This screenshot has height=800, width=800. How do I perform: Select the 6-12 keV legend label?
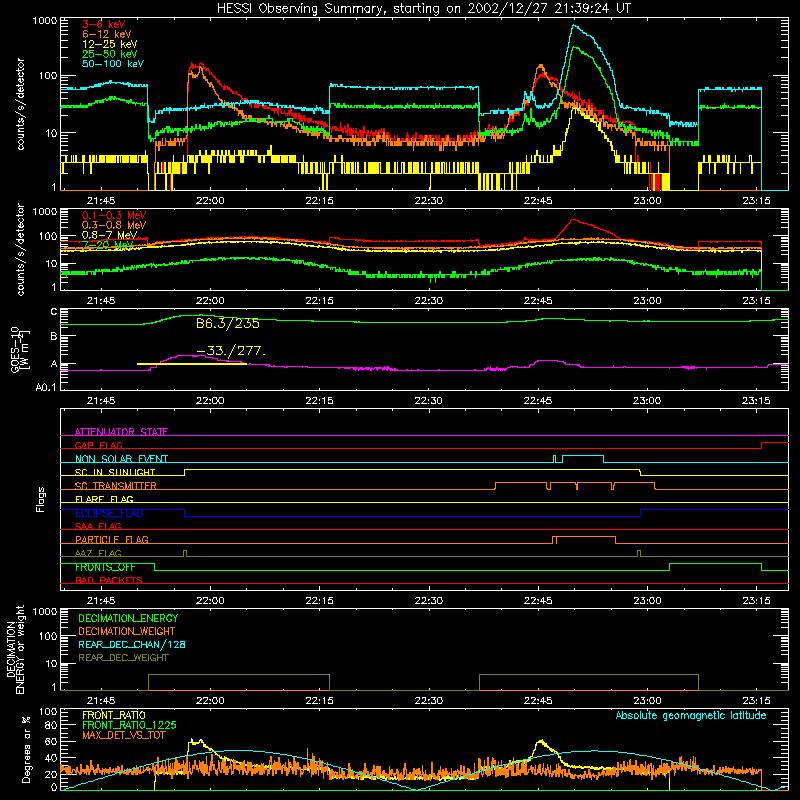(x=107, y=34)
